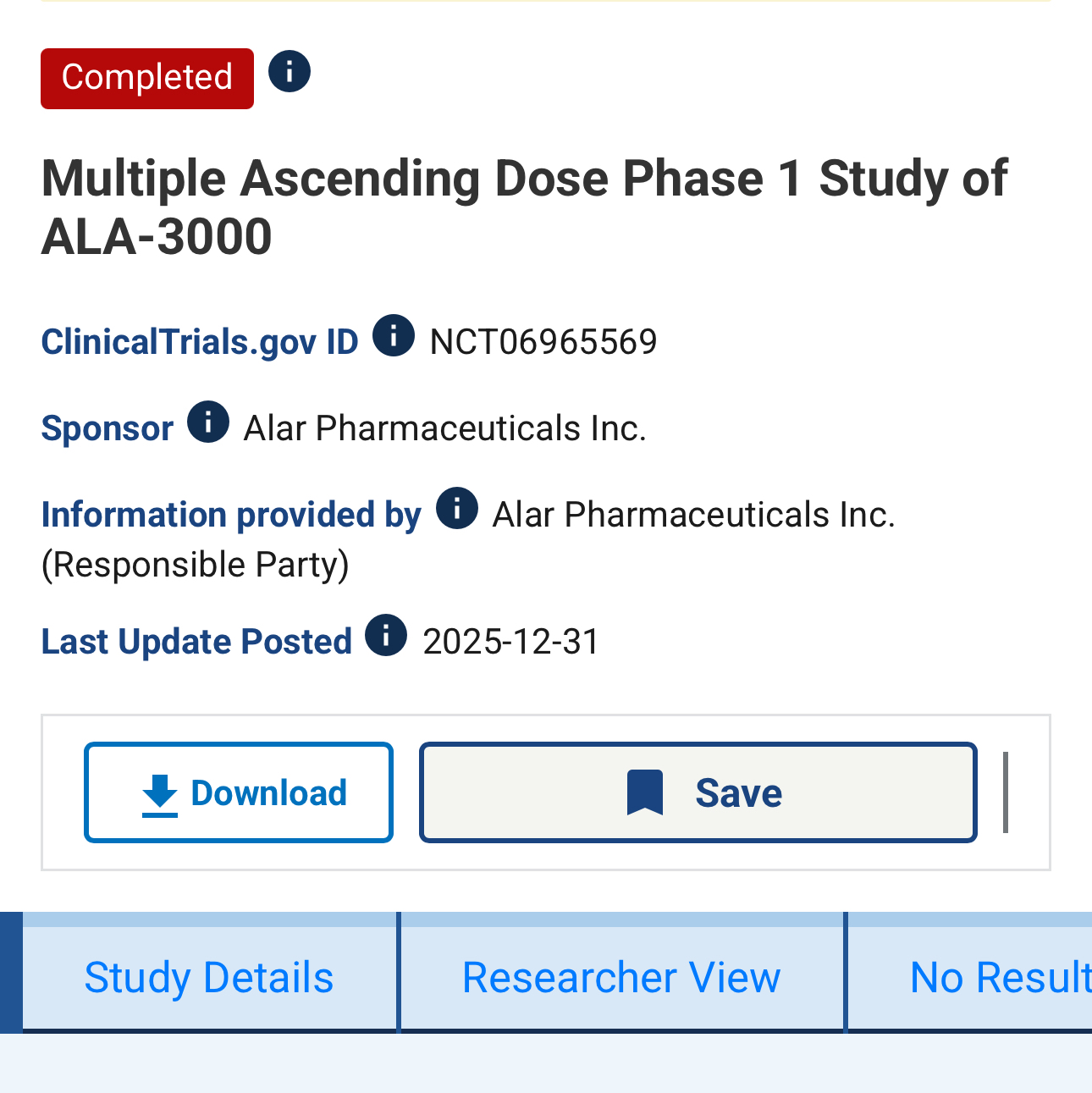
Task: Switch to the Study Details tab
Action: click(209, 977)
